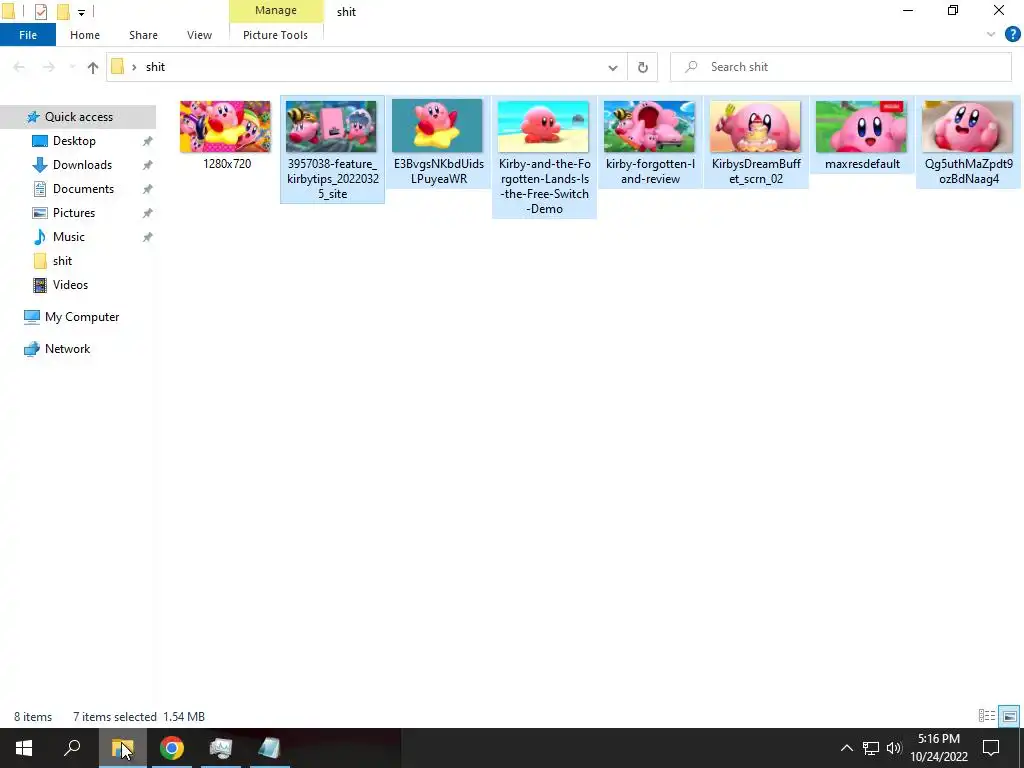Click the Manage contextual tab header
This screenshot has width=1024, height=768.
click(276, 10)
